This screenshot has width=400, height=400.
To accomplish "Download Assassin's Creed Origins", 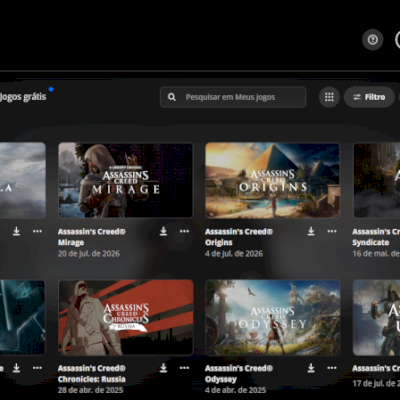I will [x=311, y=231].
